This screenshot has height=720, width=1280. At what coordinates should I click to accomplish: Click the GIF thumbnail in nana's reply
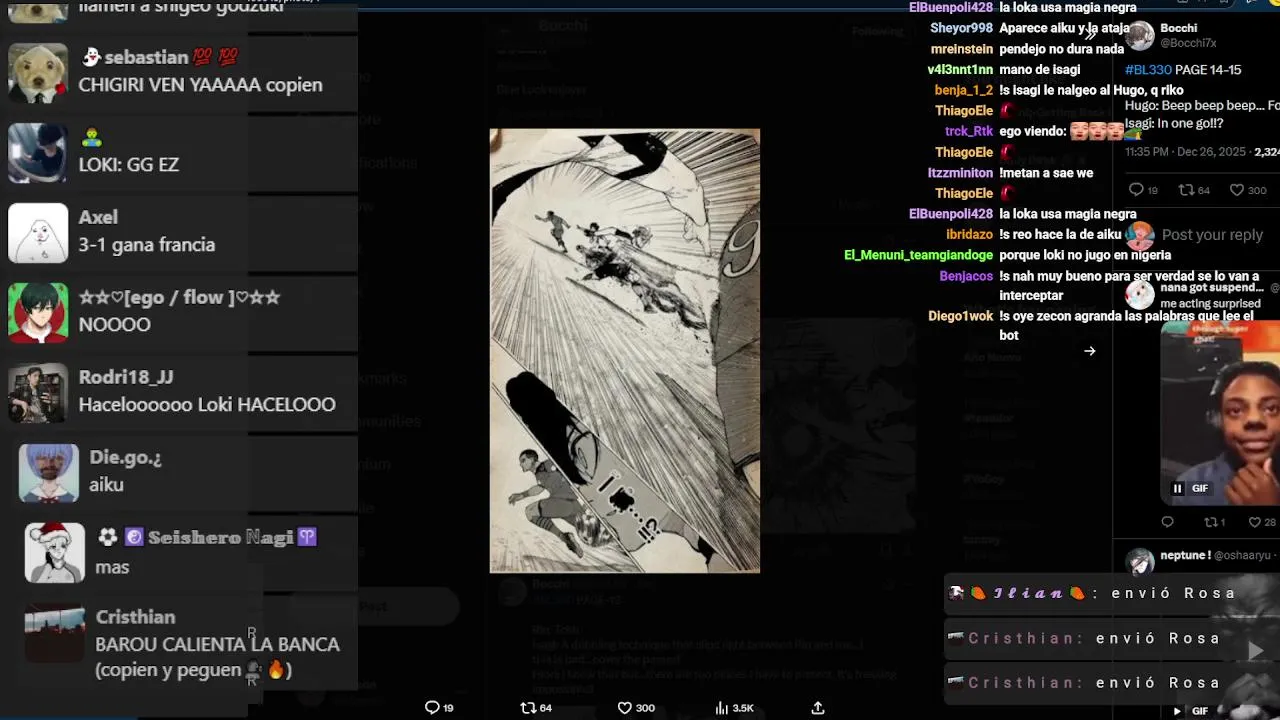(1220, 413)
